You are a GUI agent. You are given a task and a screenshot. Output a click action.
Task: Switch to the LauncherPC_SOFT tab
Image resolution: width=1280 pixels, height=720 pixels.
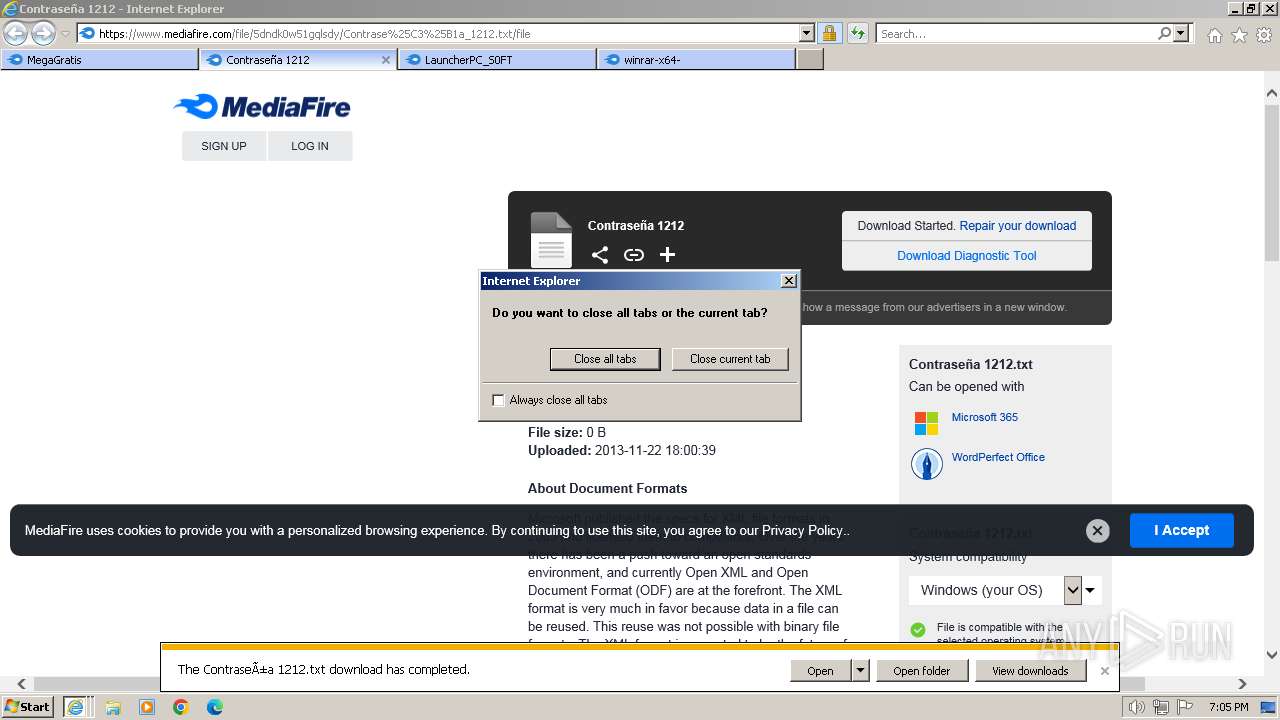(x=498, y=60)
